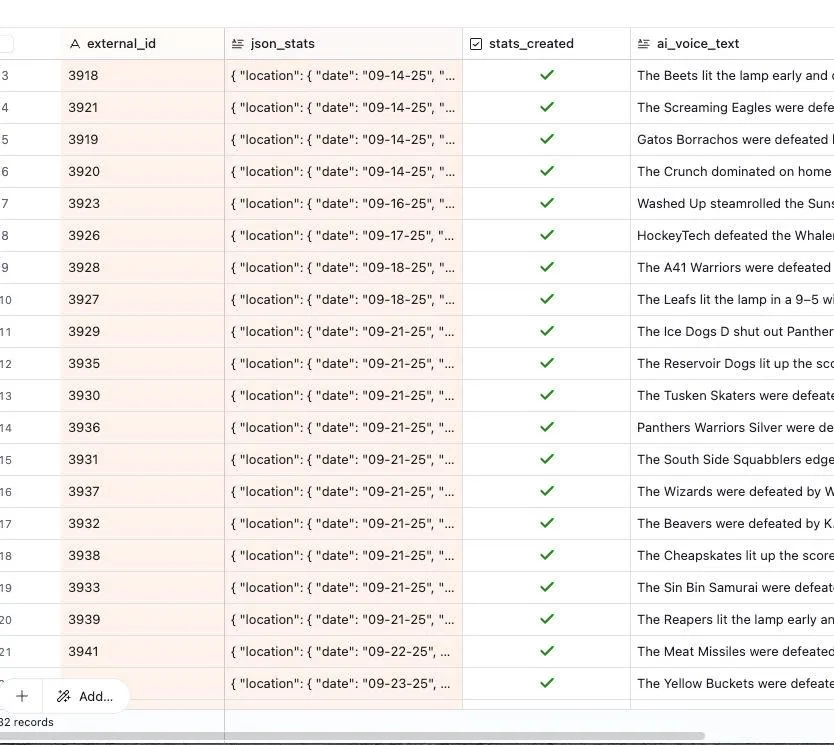
Task: Select external_id cell 3930
Action: point(143,396)
